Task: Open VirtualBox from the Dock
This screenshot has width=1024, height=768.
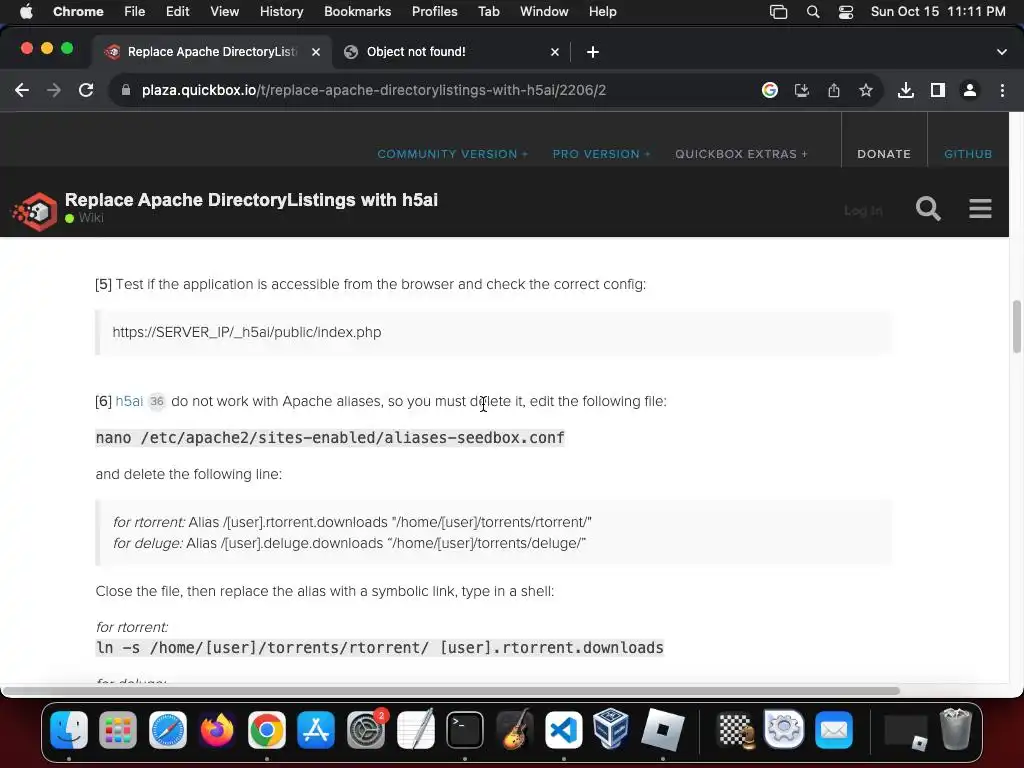Action: coord(612,729)
